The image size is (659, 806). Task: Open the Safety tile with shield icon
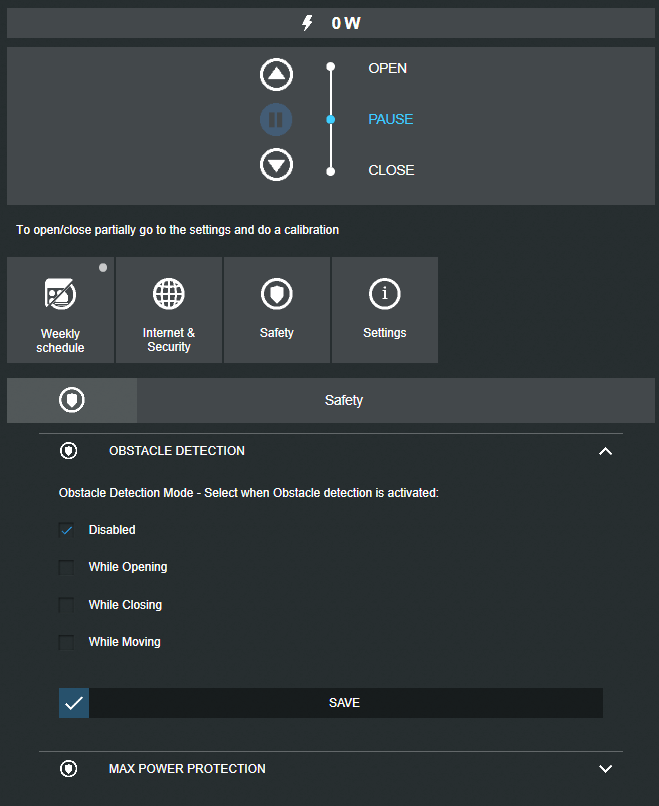276,310
